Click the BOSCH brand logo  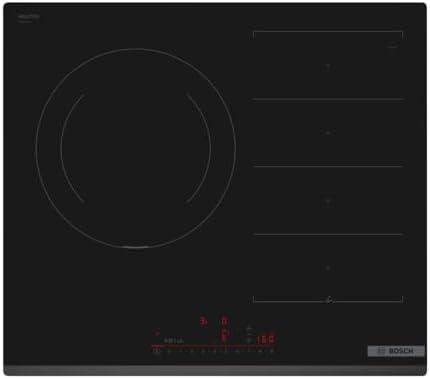pyautogui.click(x=396, y=351)
